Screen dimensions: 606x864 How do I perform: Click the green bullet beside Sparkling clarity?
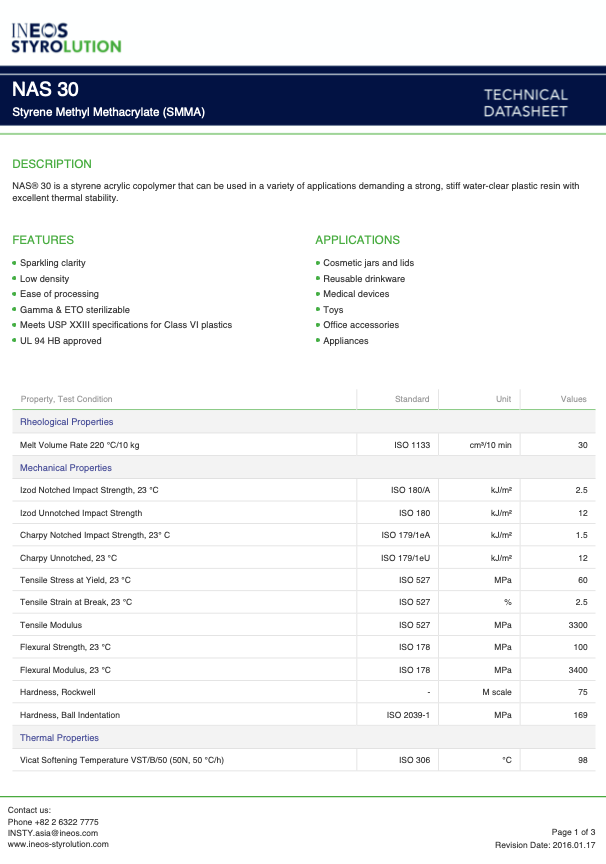click(14, 263)
